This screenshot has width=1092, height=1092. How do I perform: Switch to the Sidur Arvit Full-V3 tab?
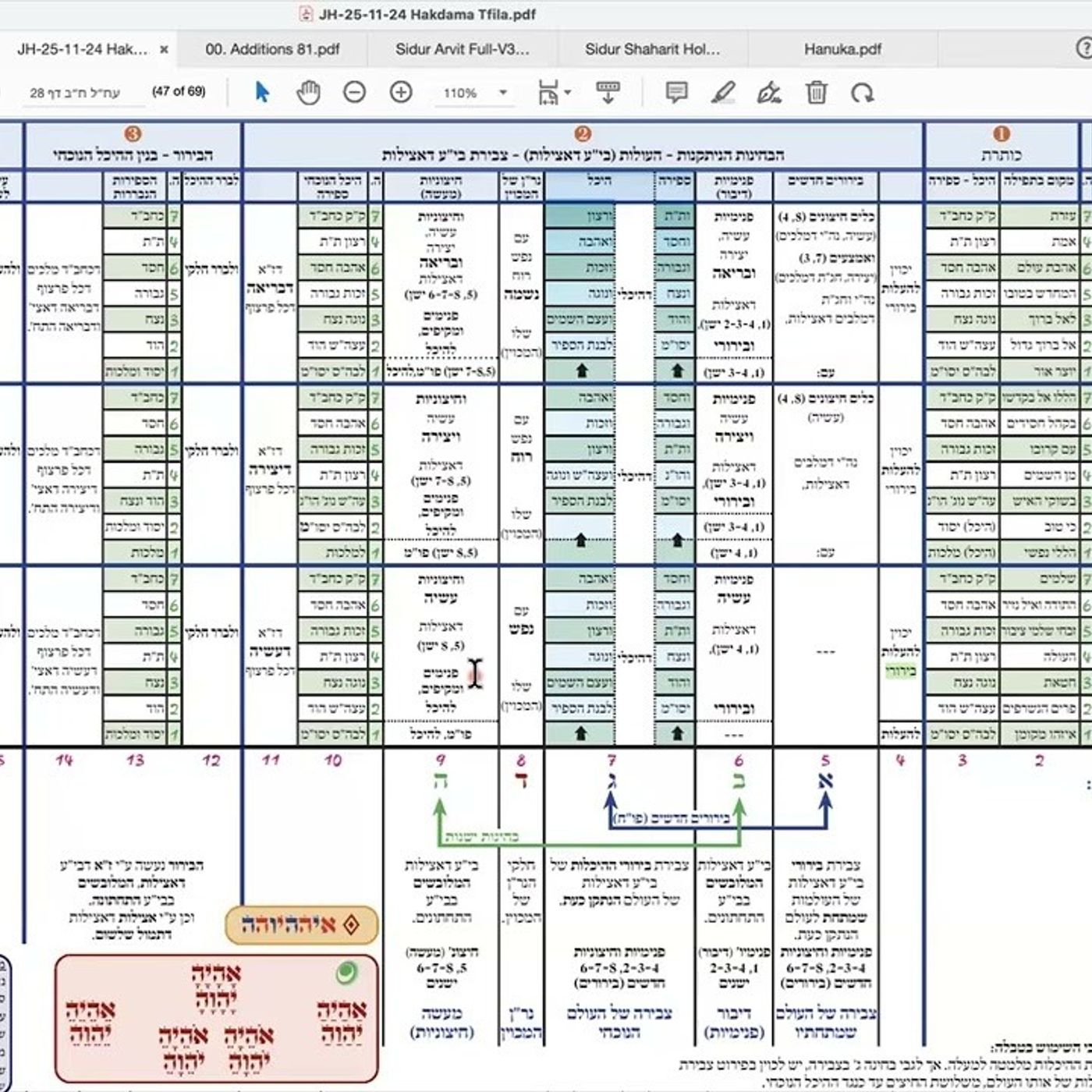pos(463,49)
